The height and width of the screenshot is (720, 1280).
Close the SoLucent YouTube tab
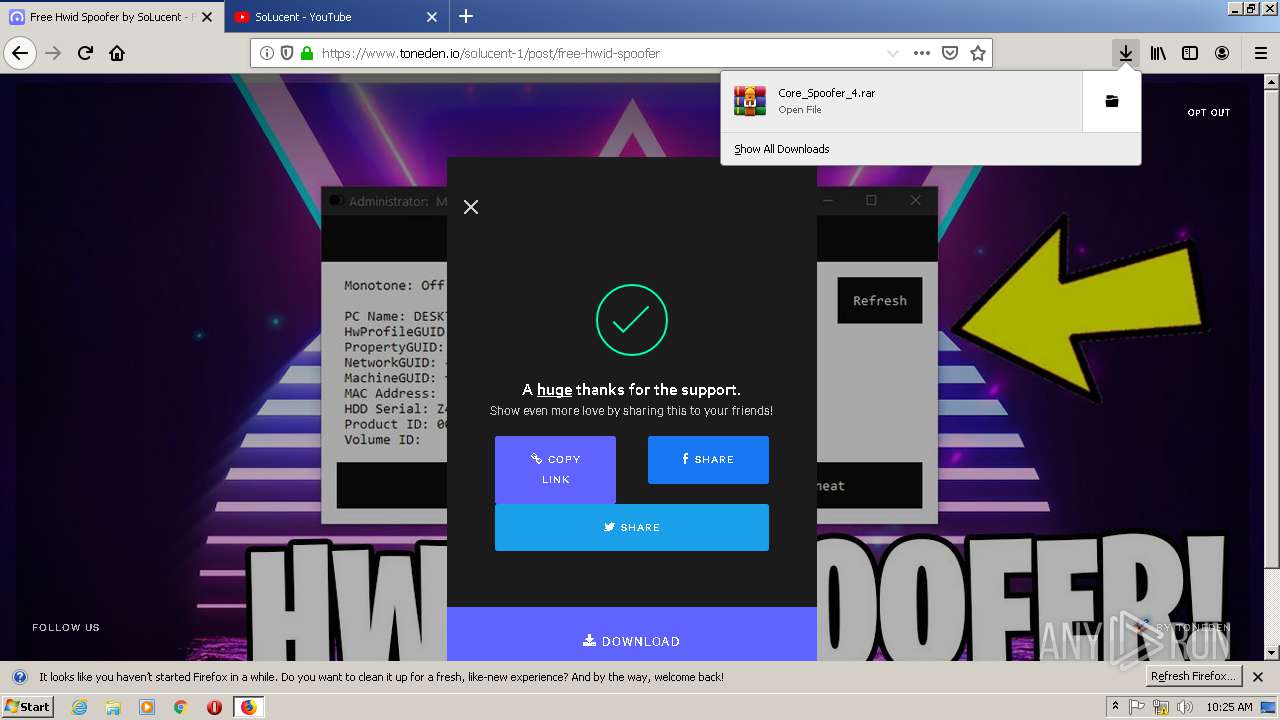coord(432,17)
